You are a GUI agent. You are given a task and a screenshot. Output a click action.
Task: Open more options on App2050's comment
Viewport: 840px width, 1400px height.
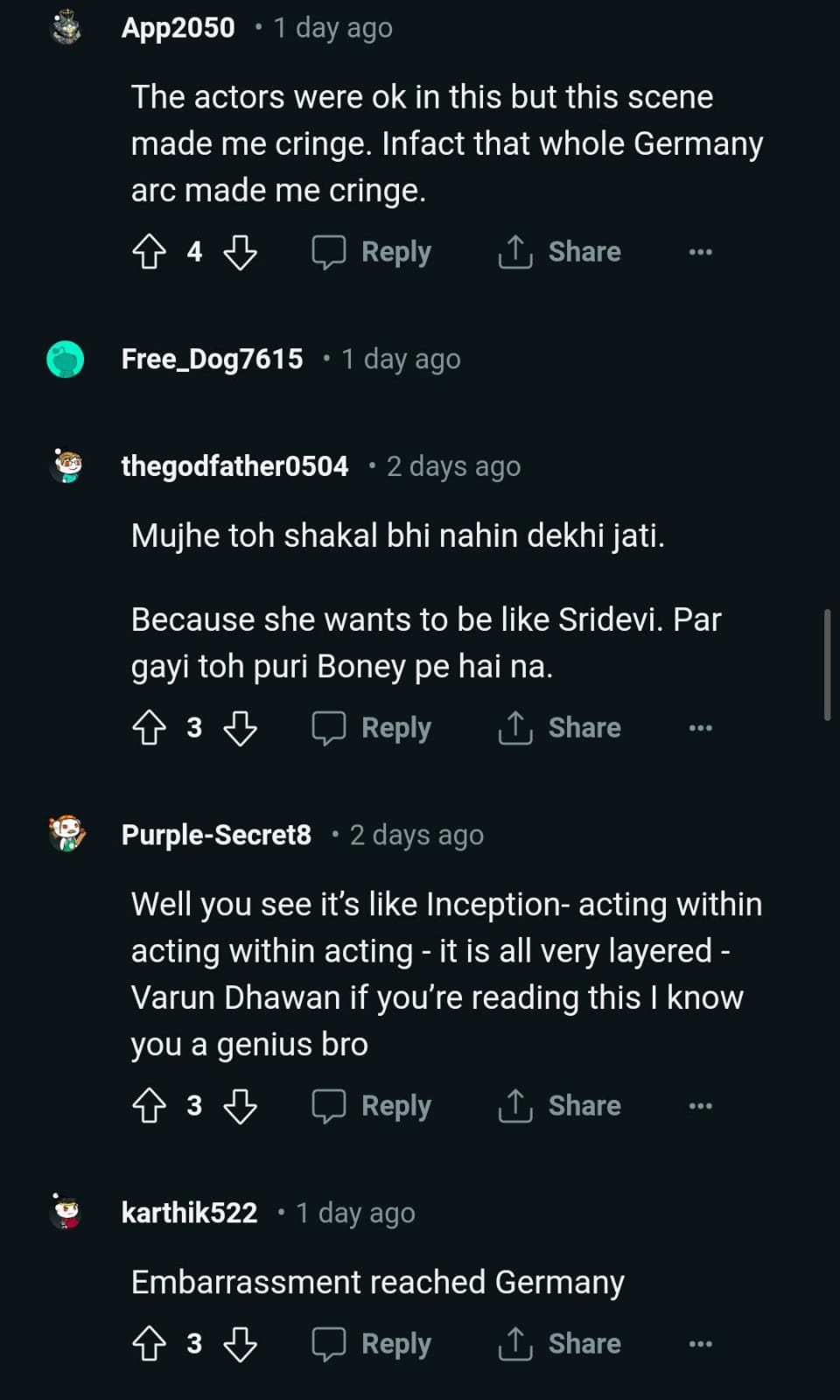point(700,253)
